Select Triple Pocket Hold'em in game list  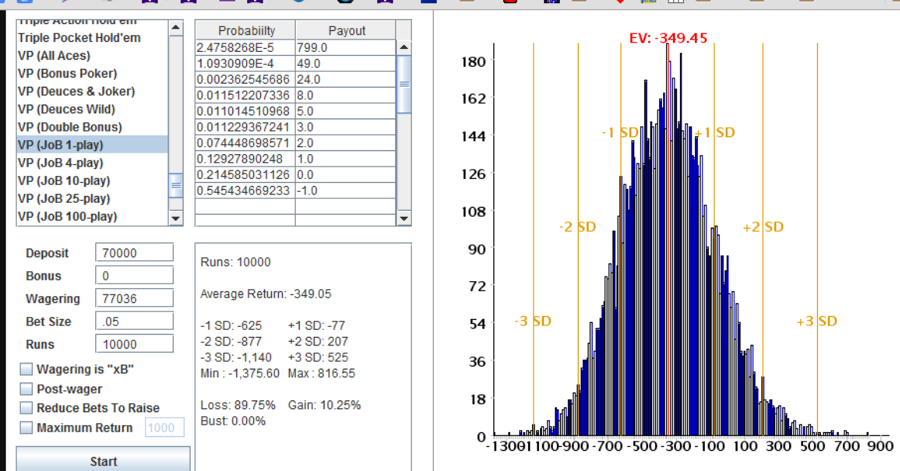(x=92, y=38)
